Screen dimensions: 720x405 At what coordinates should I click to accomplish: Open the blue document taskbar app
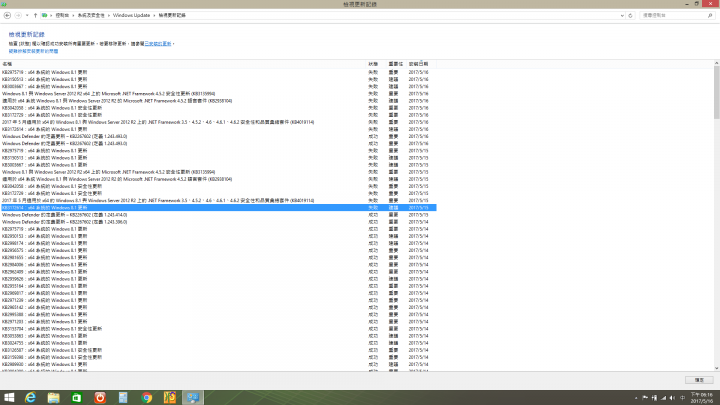(123, 398)
